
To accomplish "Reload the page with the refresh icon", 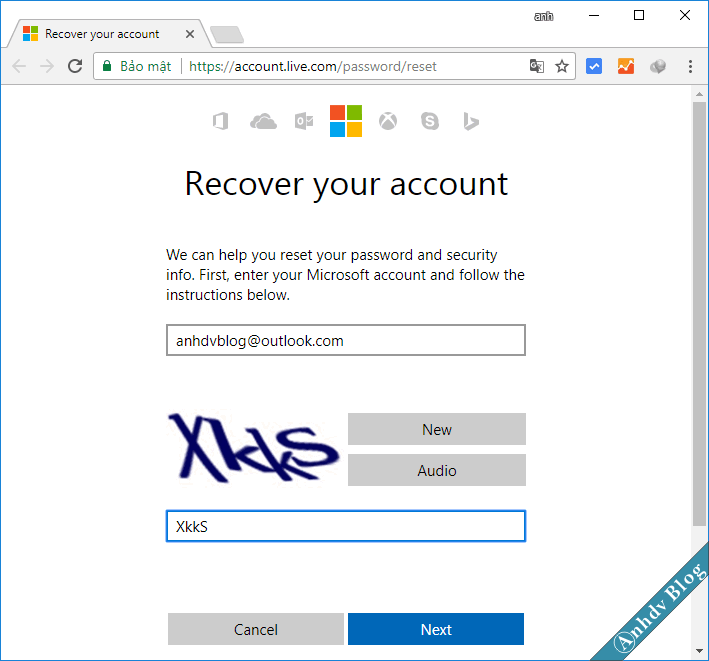I will [75, 66].
